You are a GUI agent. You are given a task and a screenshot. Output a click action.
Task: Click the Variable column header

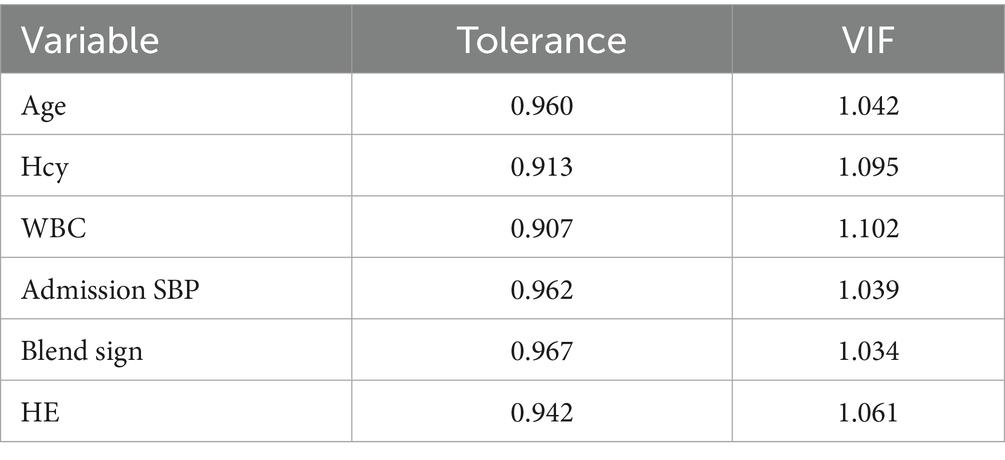pos(91,40)
